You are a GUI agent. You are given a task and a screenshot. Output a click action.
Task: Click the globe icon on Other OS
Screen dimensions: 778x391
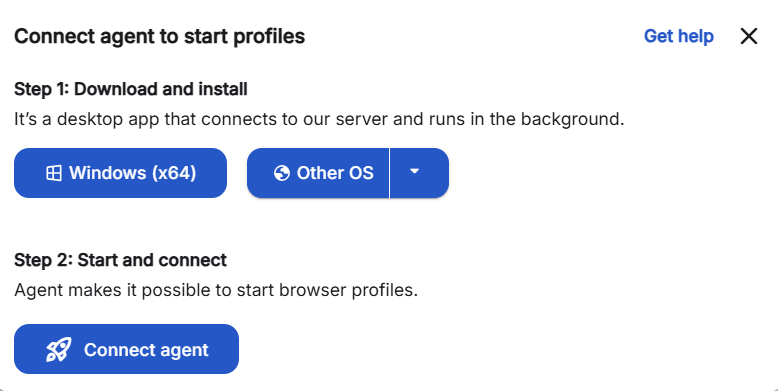point(281,173)
